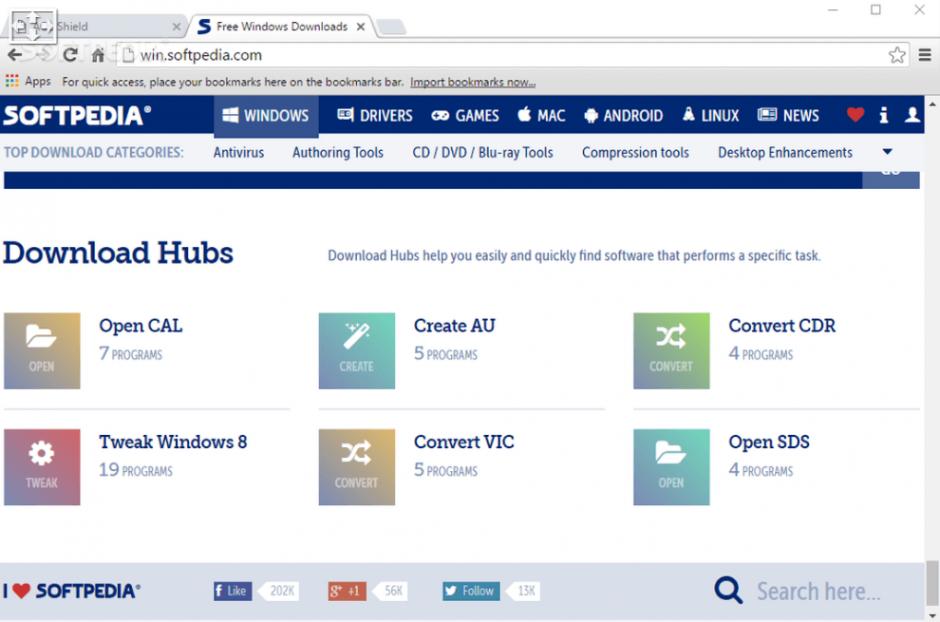Click the Twitter Follow button
This screenshot has height=622, width=940.
pyautogui.click(x=471, y=591)
